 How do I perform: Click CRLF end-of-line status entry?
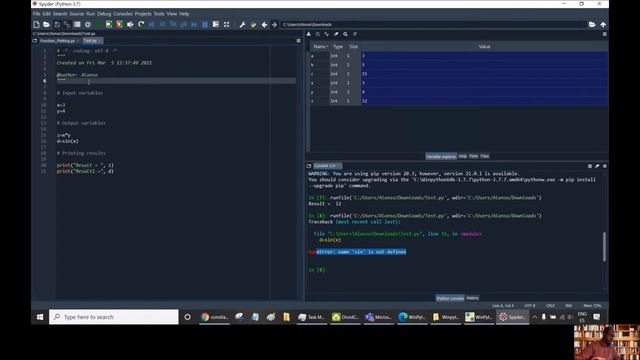click(x=550, y=306)
